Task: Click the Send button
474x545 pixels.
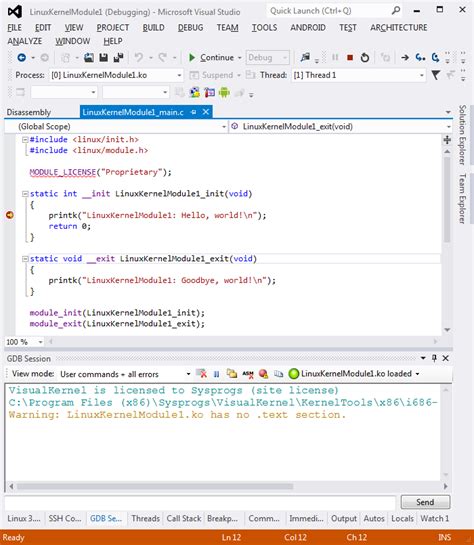Action: (x=425, y=502)
